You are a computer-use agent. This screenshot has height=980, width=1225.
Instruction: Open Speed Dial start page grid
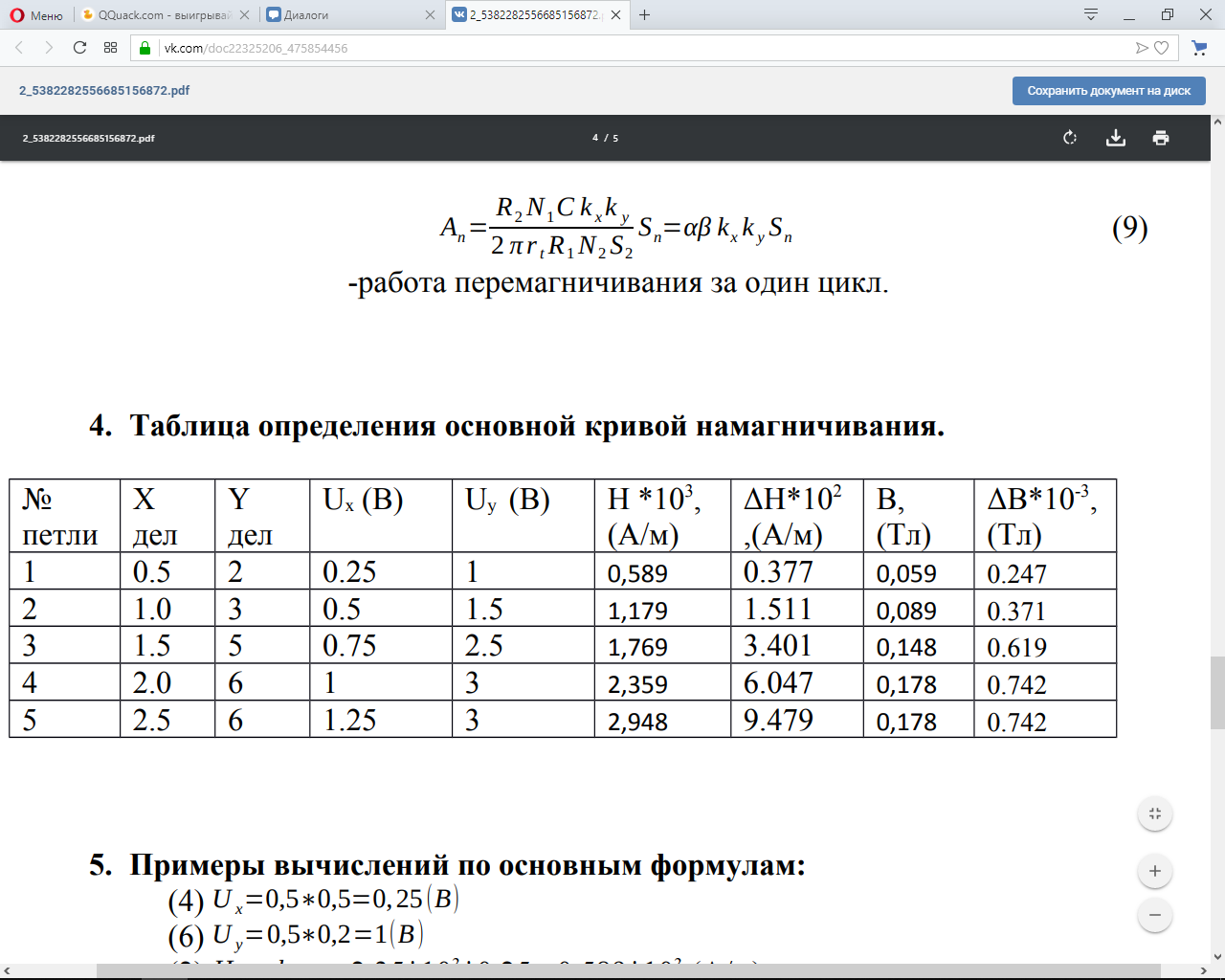(111, 48)
